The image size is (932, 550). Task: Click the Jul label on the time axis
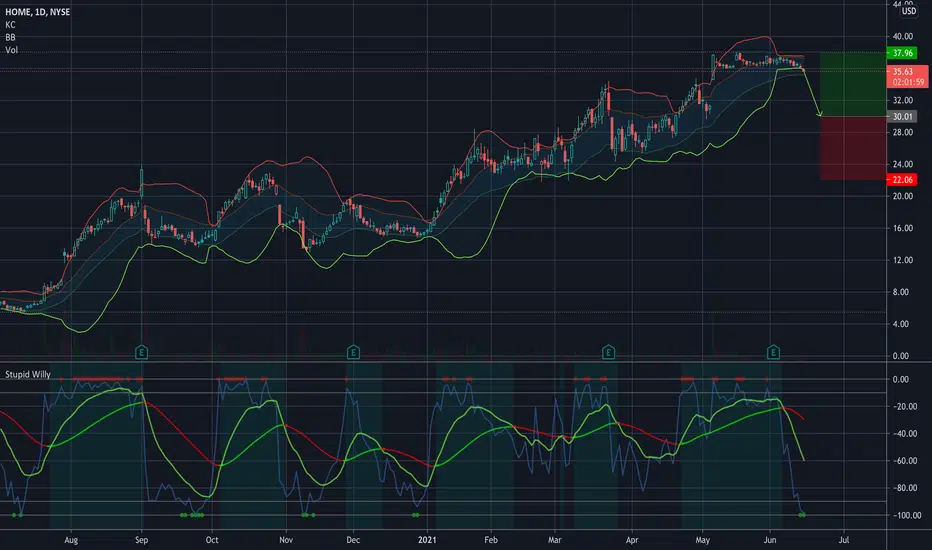coord(843,540)
